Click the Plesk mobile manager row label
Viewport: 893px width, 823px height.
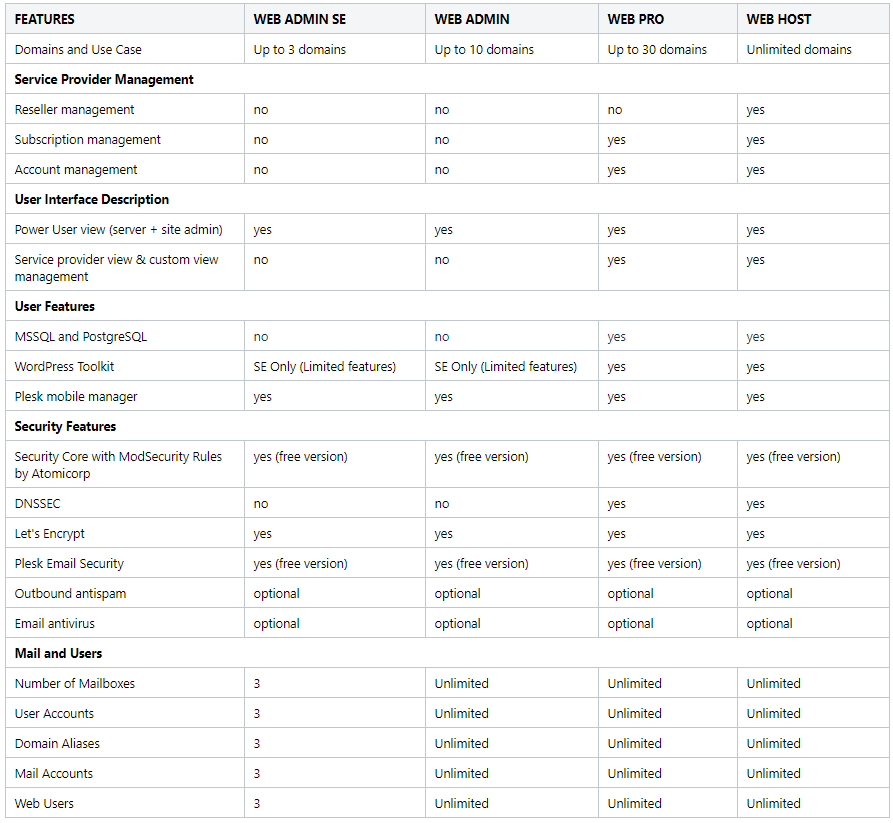tap(76, 396)
